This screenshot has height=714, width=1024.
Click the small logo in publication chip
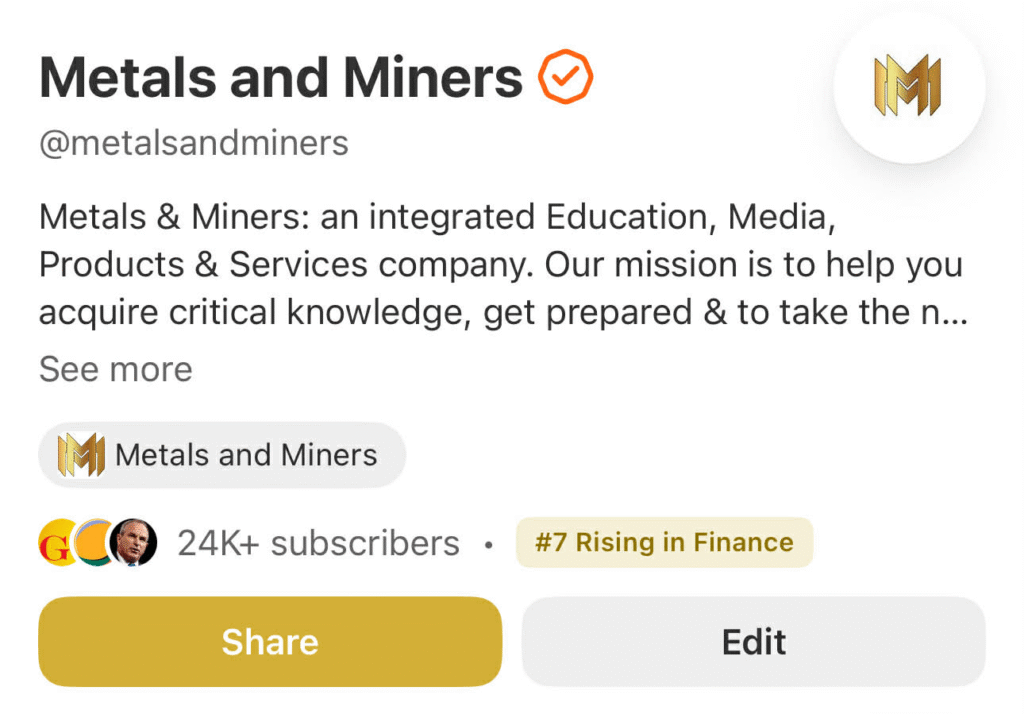click(x=82, y=455)
